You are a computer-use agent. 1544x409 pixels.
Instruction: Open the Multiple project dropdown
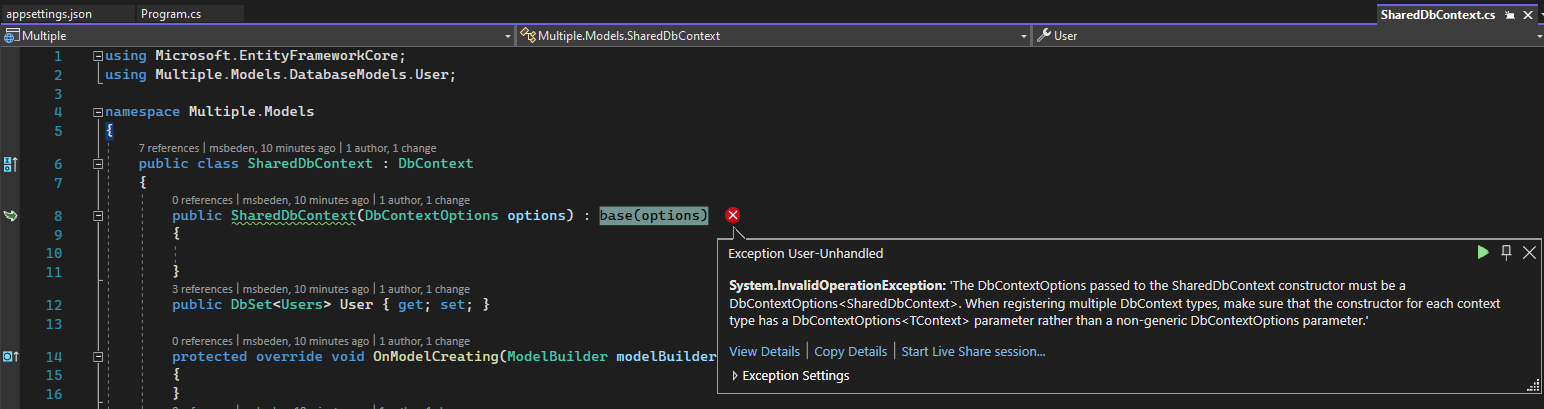click(508, 35)
